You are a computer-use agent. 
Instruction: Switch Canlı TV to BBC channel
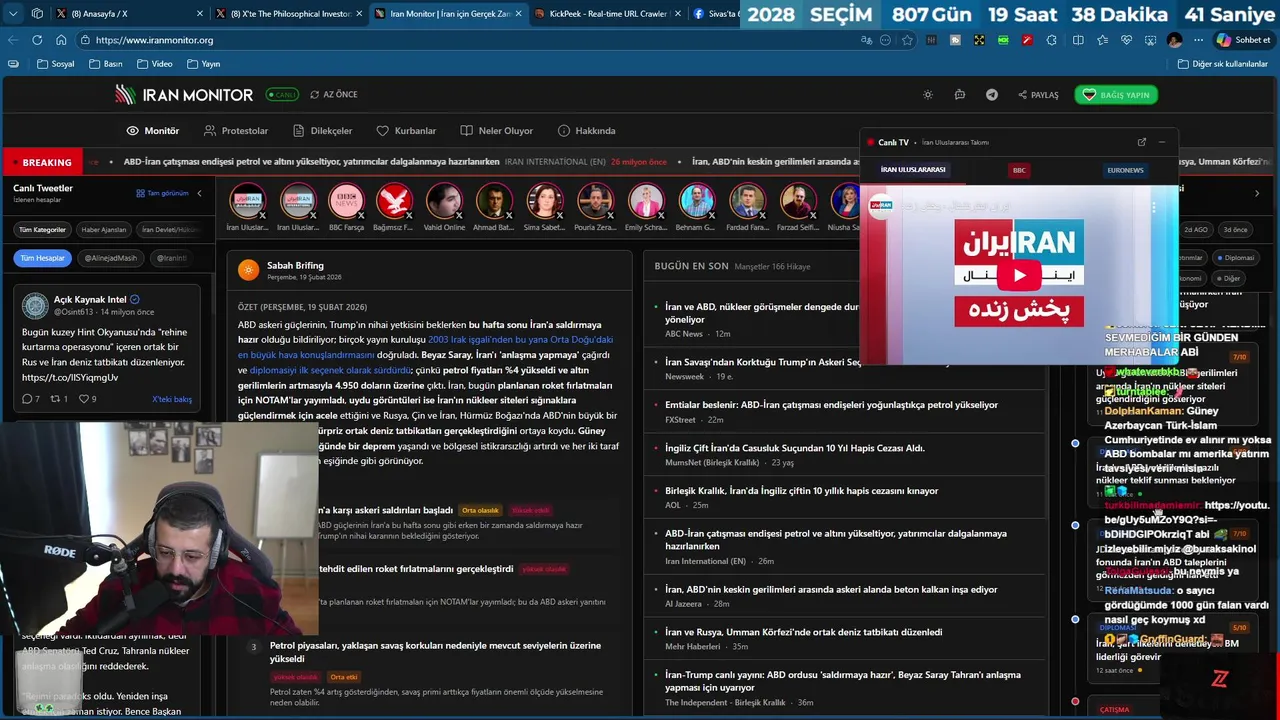pos(1019,170)
